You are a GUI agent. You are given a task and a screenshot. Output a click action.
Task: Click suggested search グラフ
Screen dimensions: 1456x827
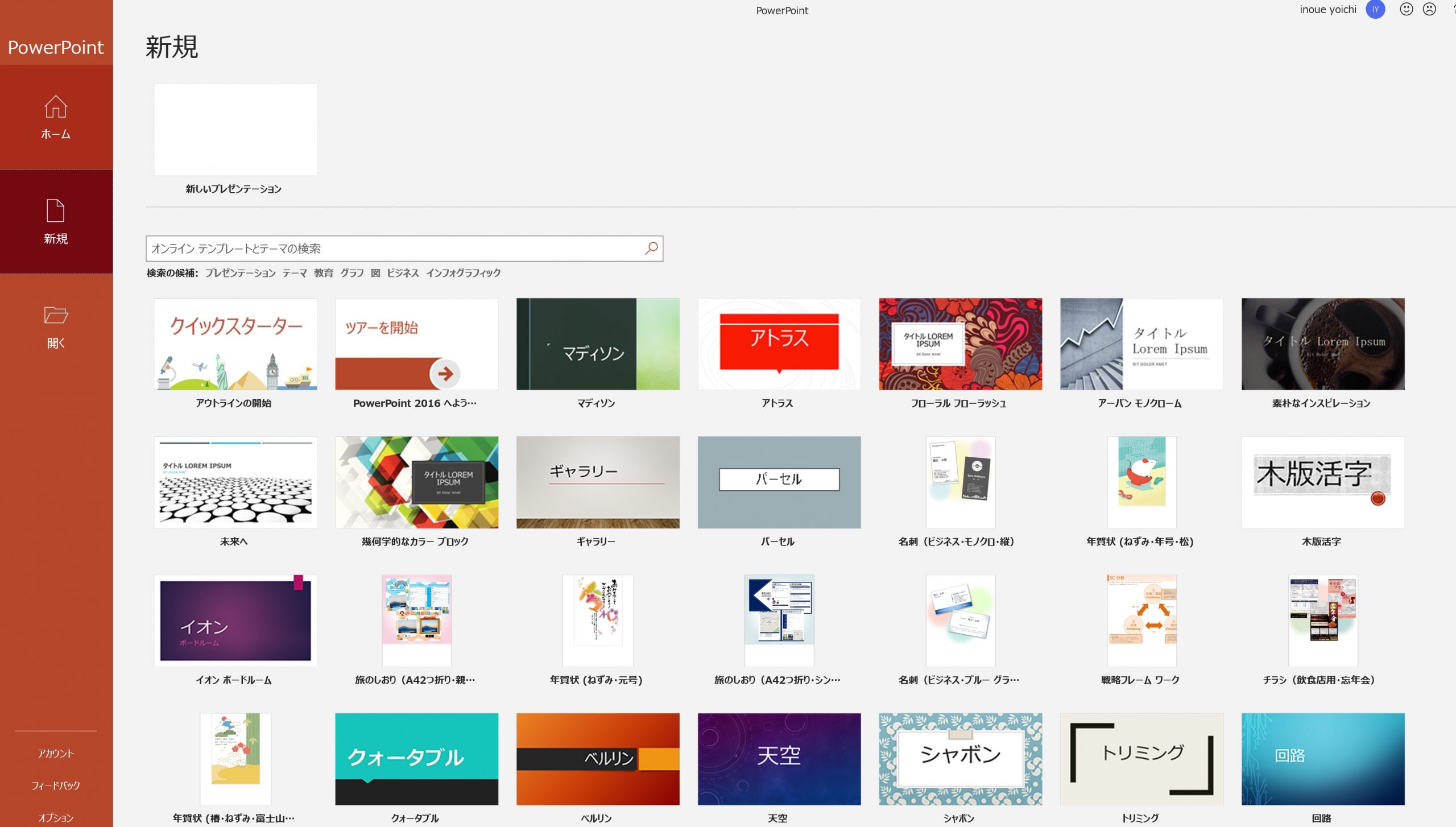coord(352,273)
